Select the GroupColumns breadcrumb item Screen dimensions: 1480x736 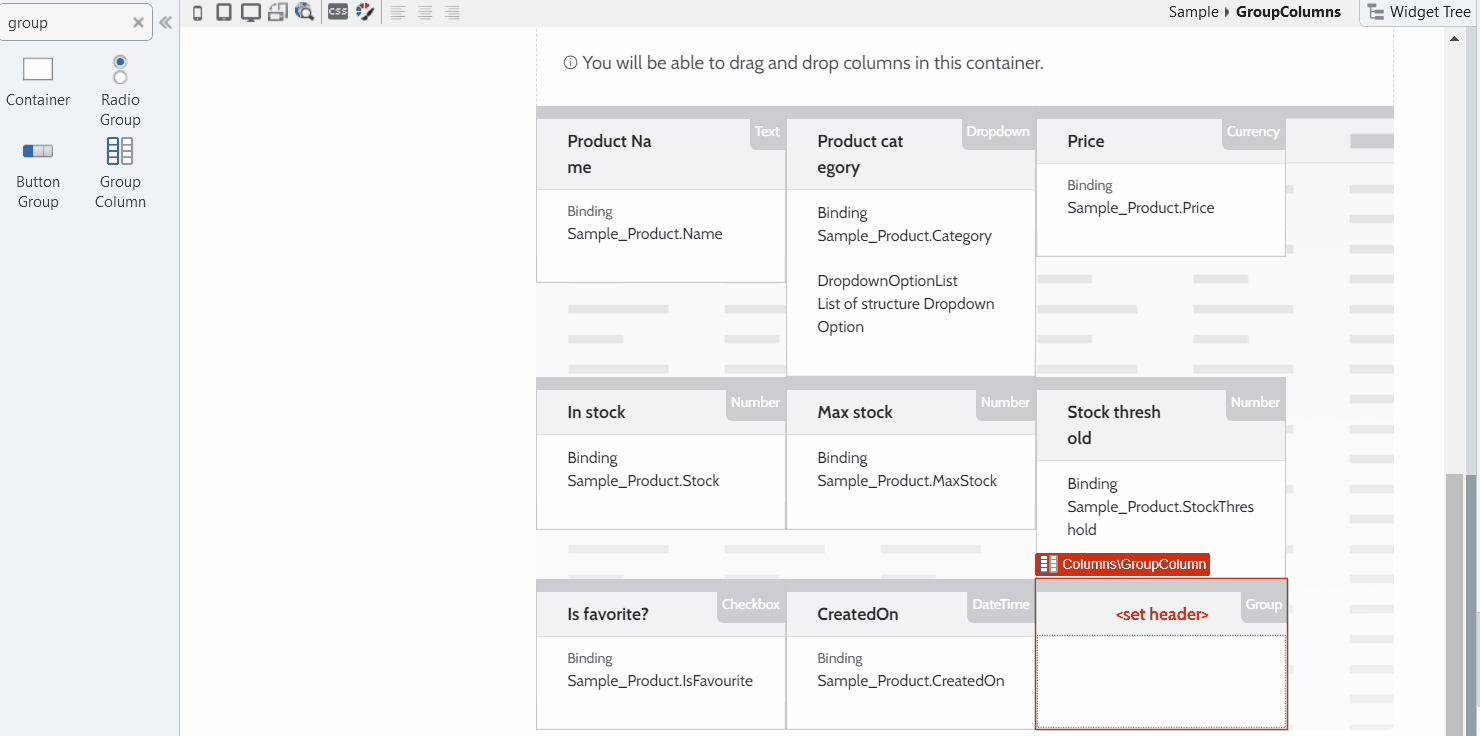1289,11
